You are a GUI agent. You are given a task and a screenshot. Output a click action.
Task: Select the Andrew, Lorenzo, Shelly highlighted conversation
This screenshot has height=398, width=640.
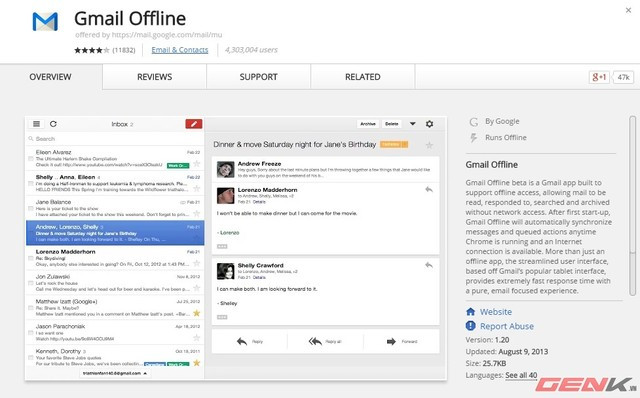pyautogui.click(x=115, y=233)
